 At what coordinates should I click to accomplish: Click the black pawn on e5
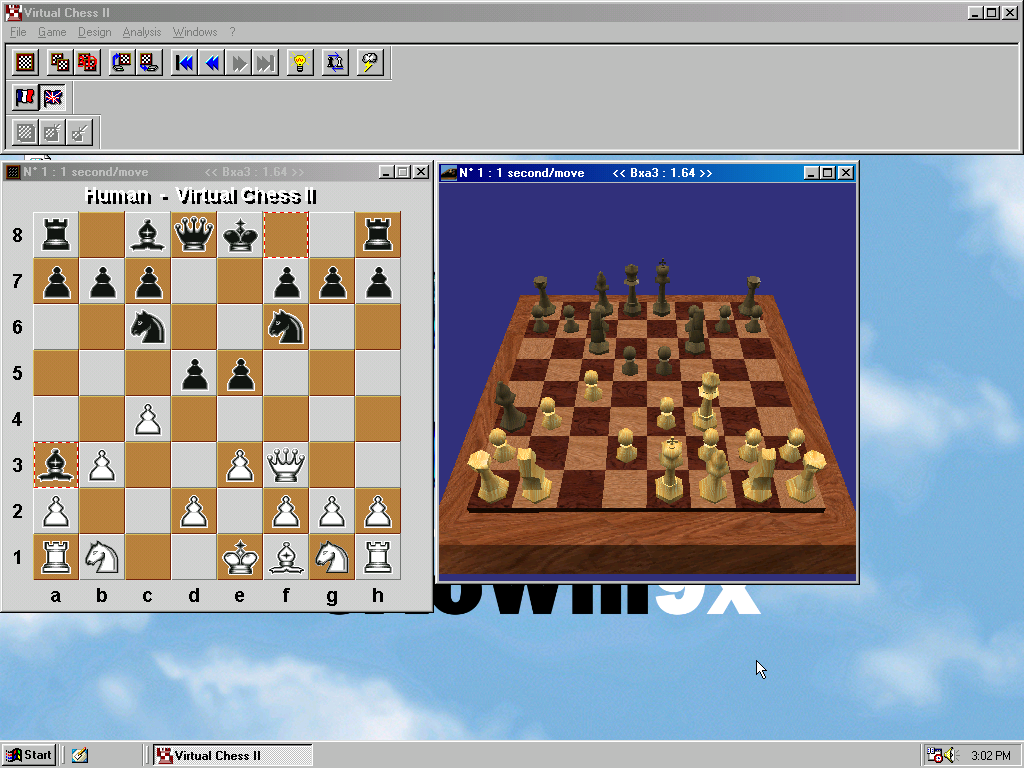[240, 372]
